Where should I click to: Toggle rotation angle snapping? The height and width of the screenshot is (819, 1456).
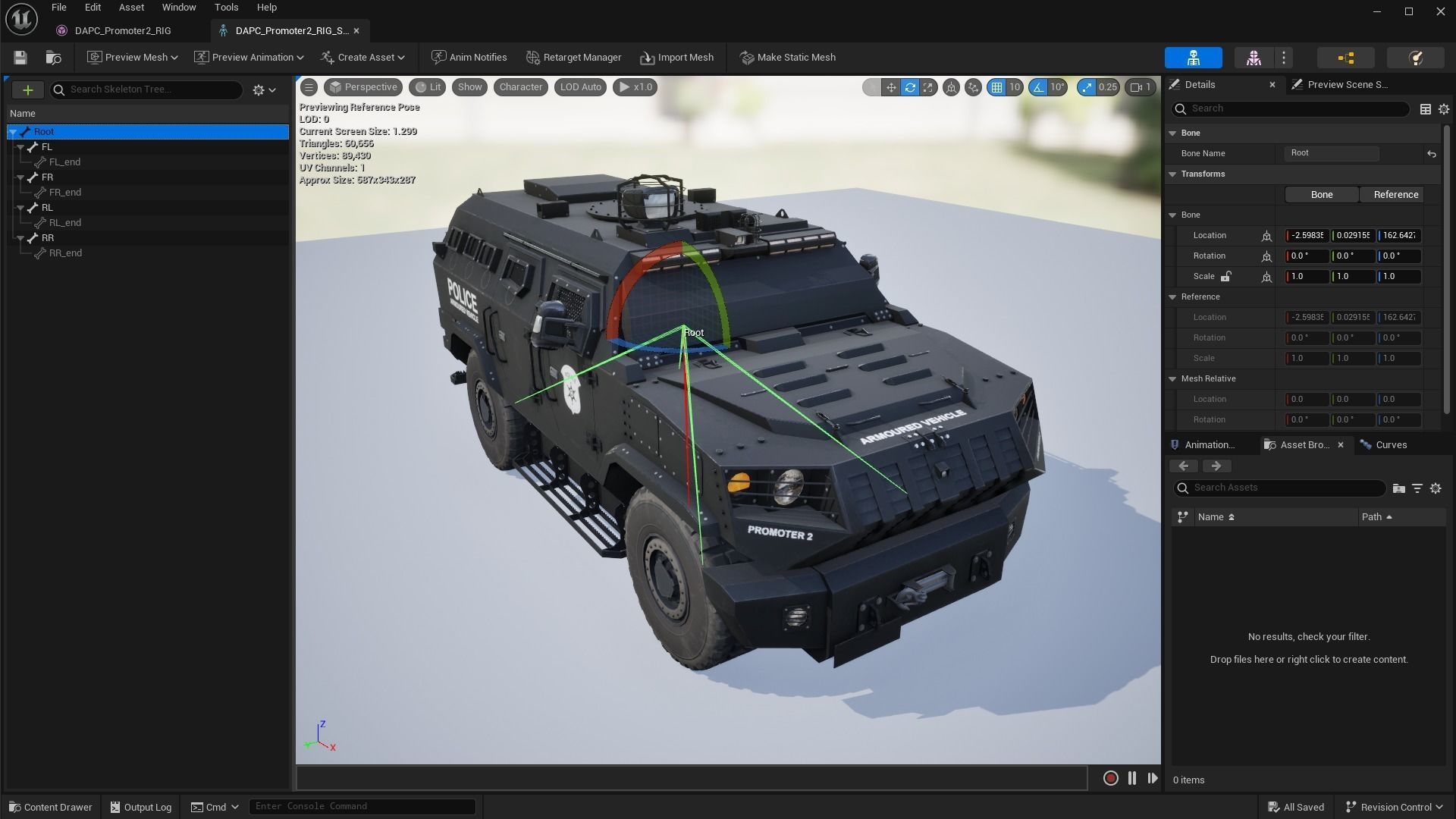pyautogui.click(x=1038, y=87)
